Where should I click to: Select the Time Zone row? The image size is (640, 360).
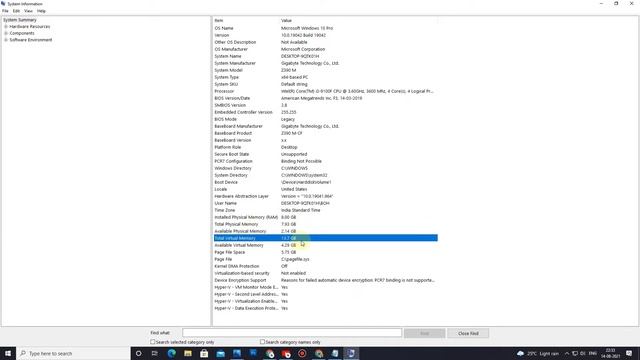pyautogui.click(x=325, y=210)
